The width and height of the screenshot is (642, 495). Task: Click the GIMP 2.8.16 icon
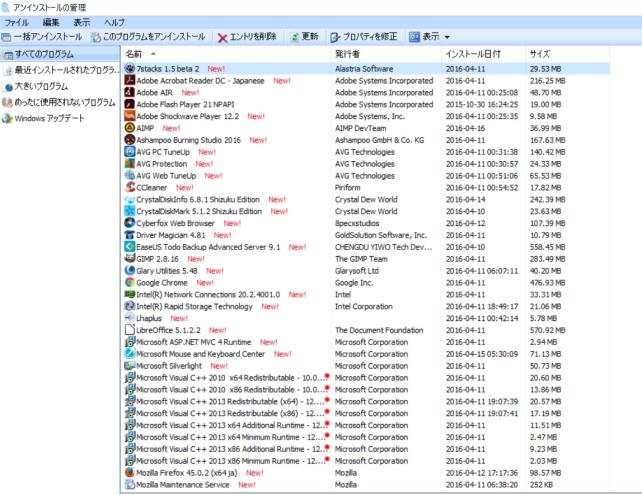point(129,259)
